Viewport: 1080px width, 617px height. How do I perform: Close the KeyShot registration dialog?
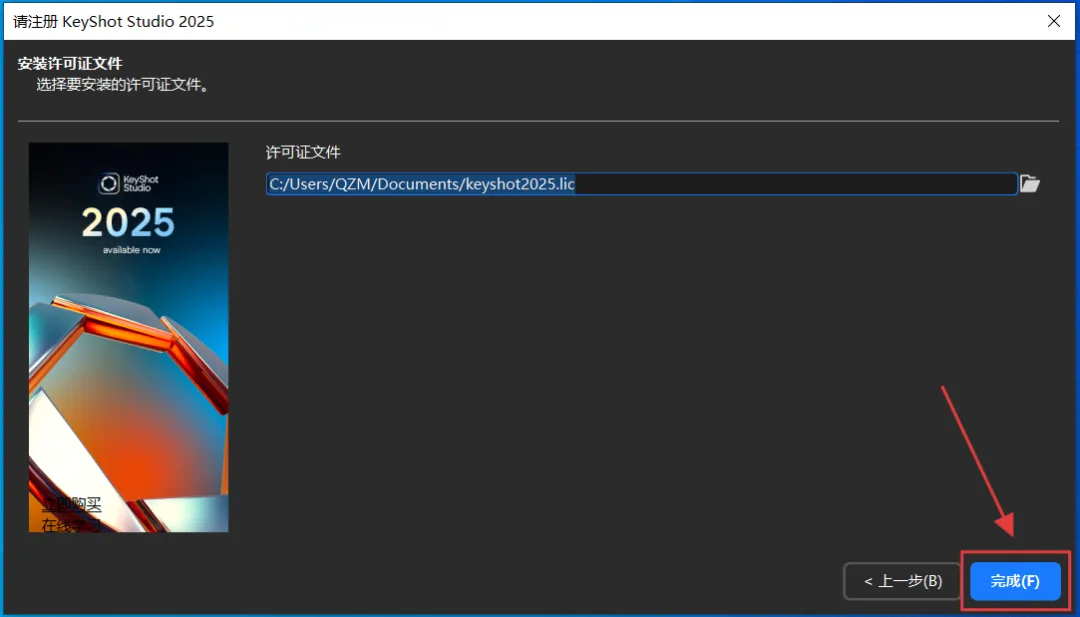1053,21
